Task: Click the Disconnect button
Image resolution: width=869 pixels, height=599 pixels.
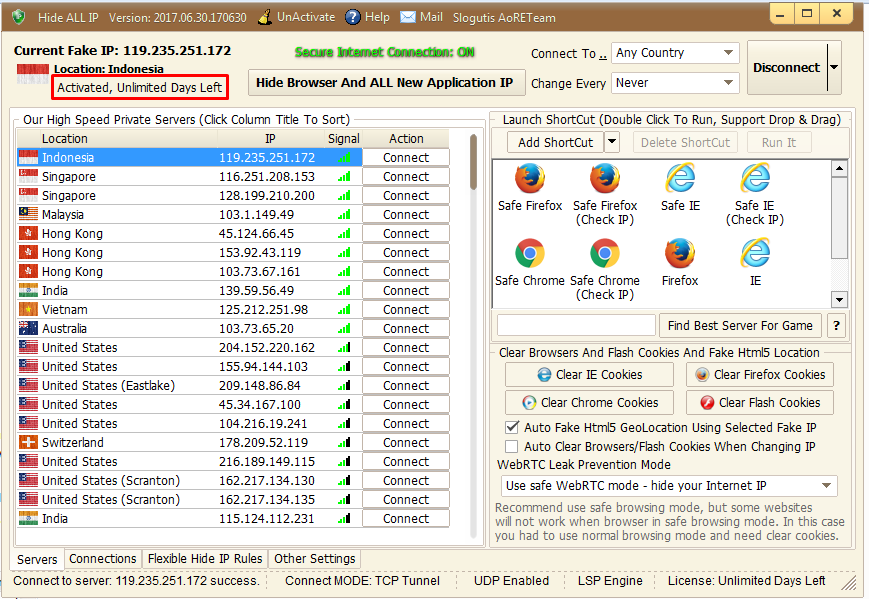Action: pos(786,68)
